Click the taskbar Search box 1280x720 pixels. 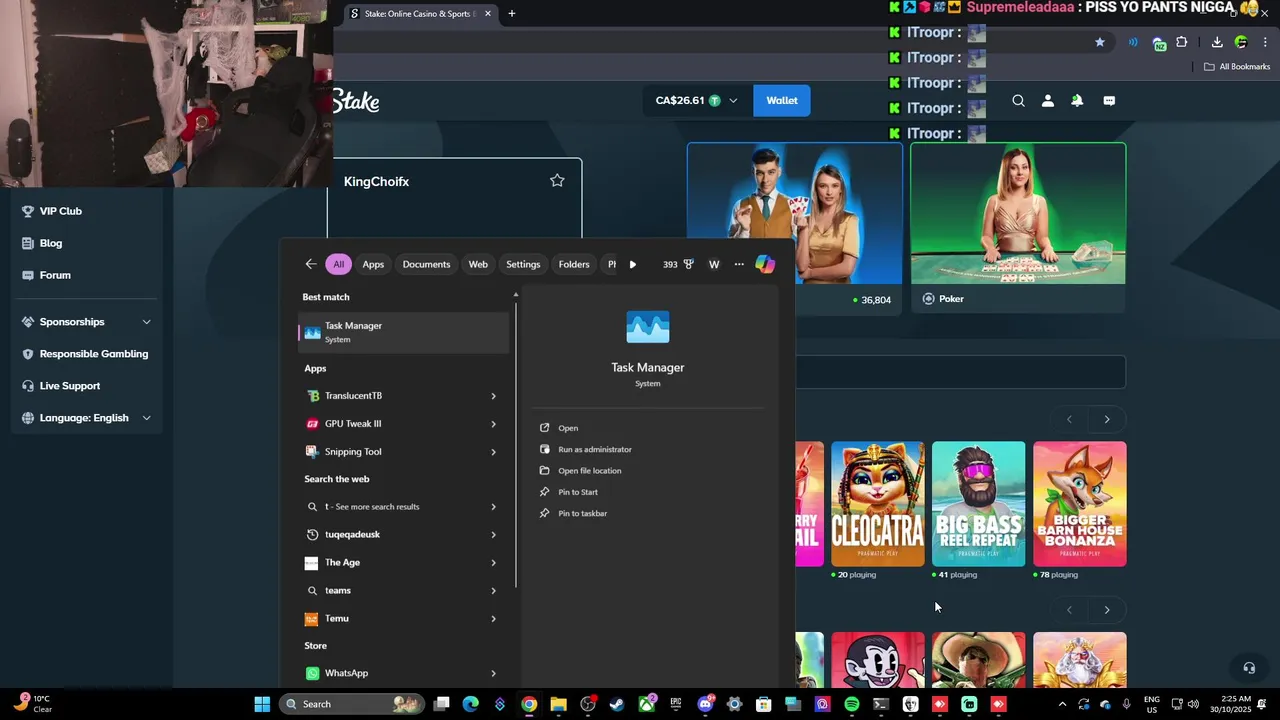350,704
